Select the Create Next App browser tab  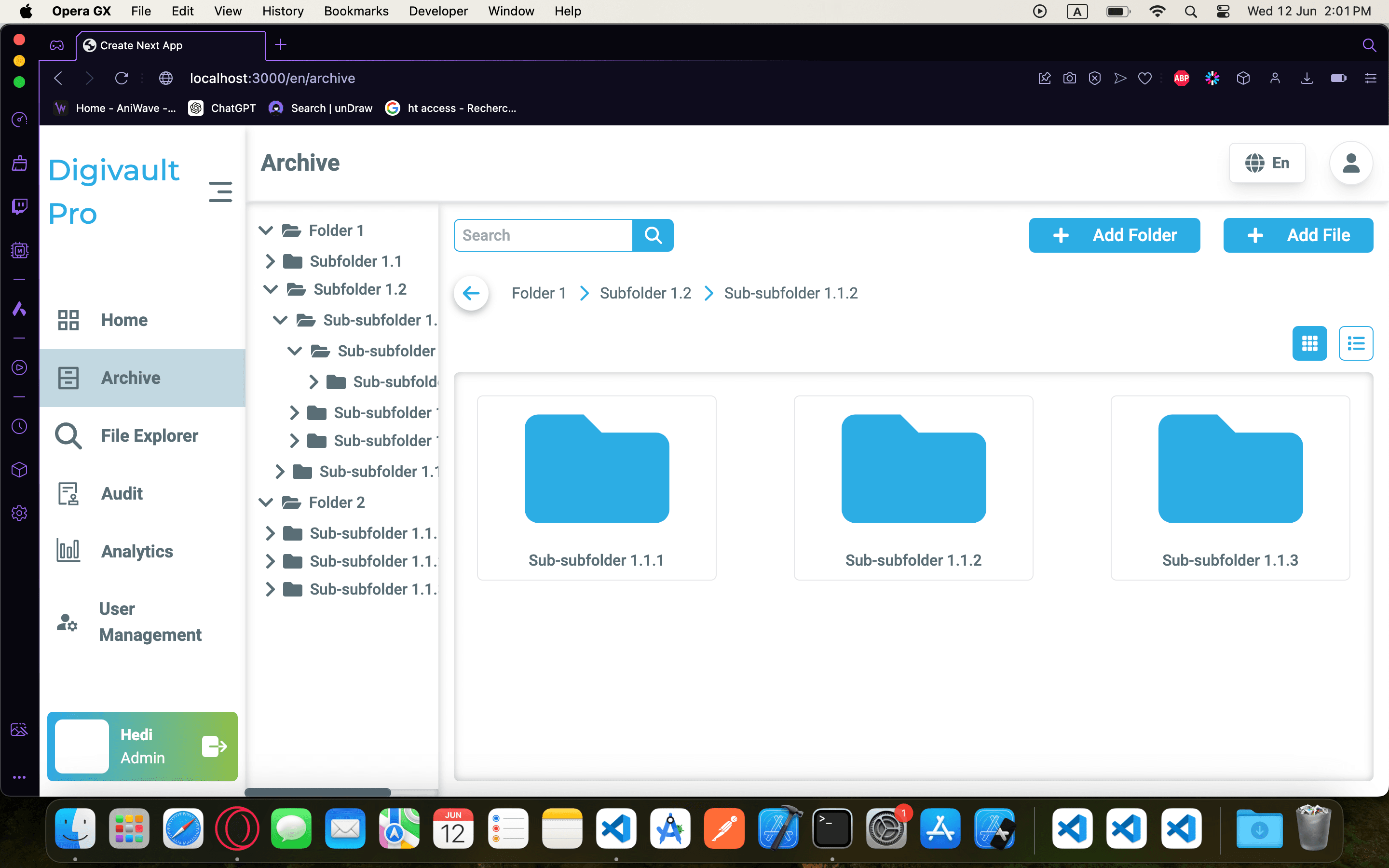pyautogui.click(x=170, y=45)
